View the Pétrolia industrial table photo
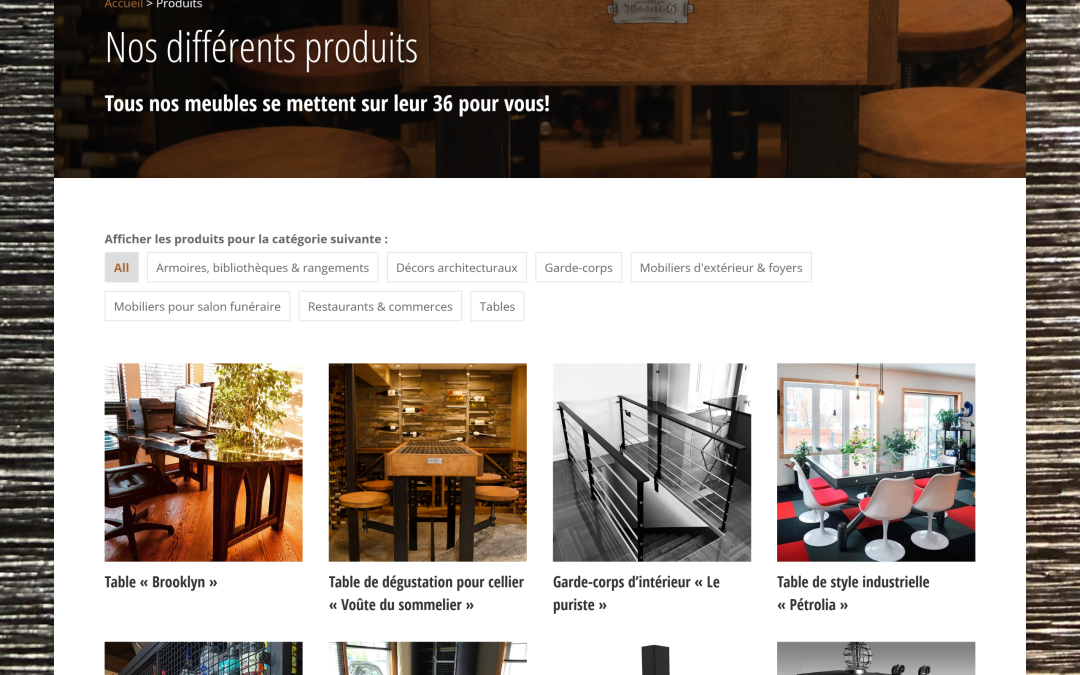 click(x=876, y=462)
